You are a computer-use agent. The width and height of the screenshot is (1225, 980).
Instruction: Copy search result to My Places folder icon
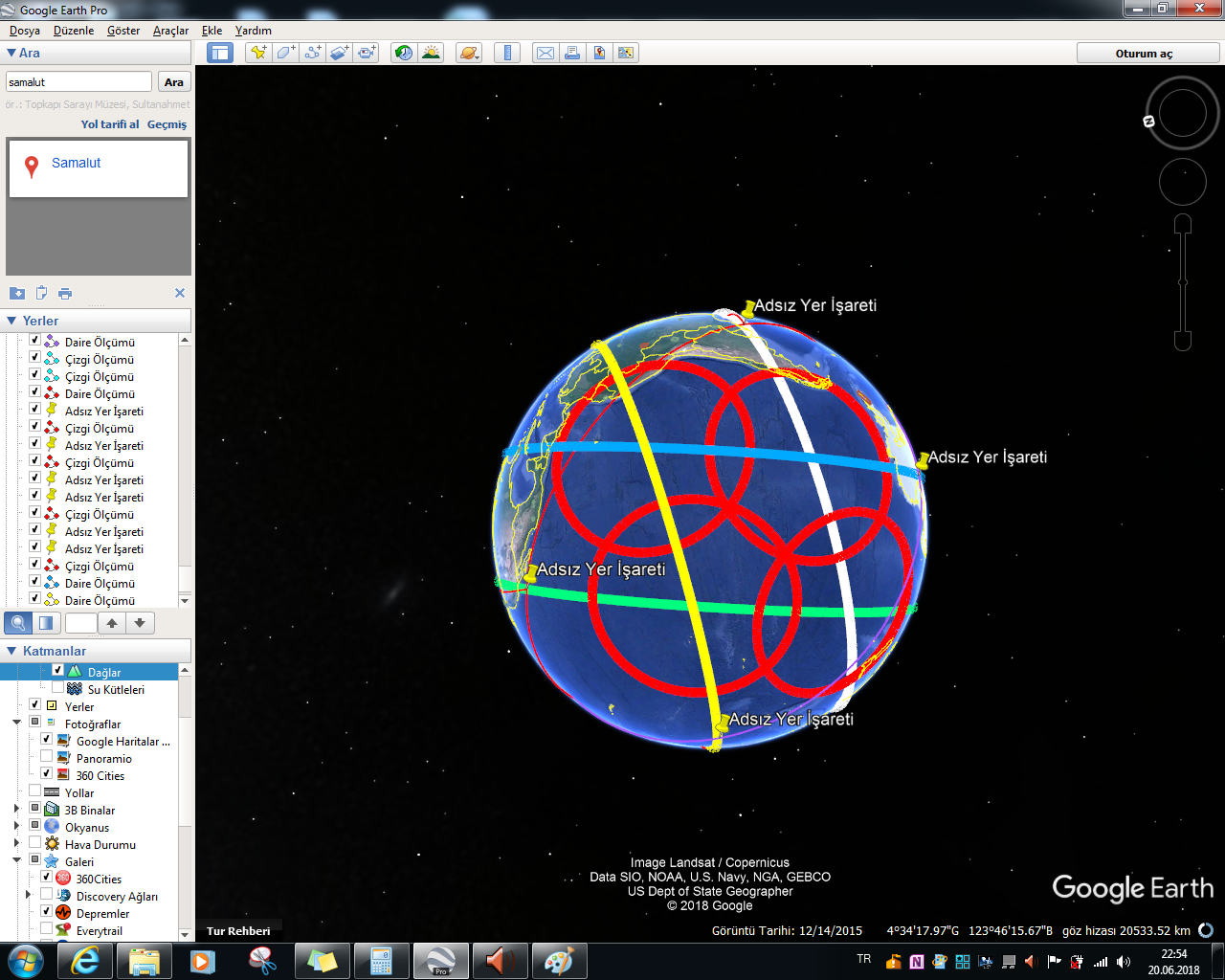(x=17, y=293)
